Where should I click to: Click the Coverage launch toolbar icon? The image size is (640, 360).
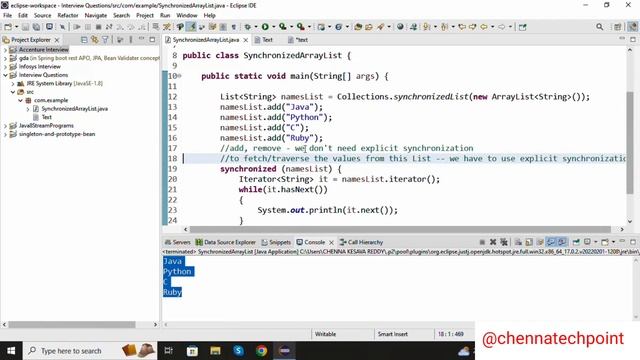[282, 27]
